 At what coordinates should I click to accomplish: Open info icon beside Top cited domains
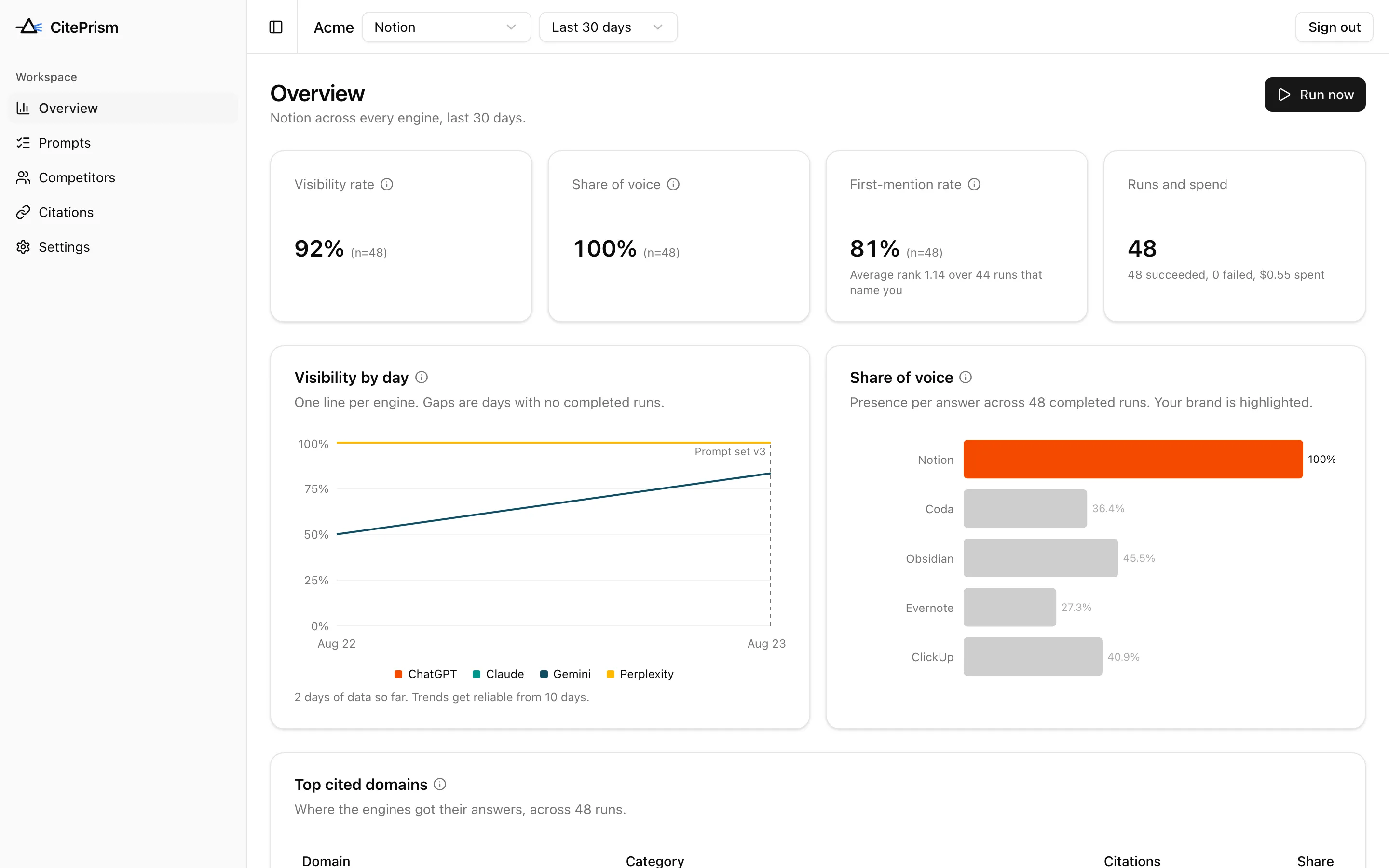click(440, 784)
